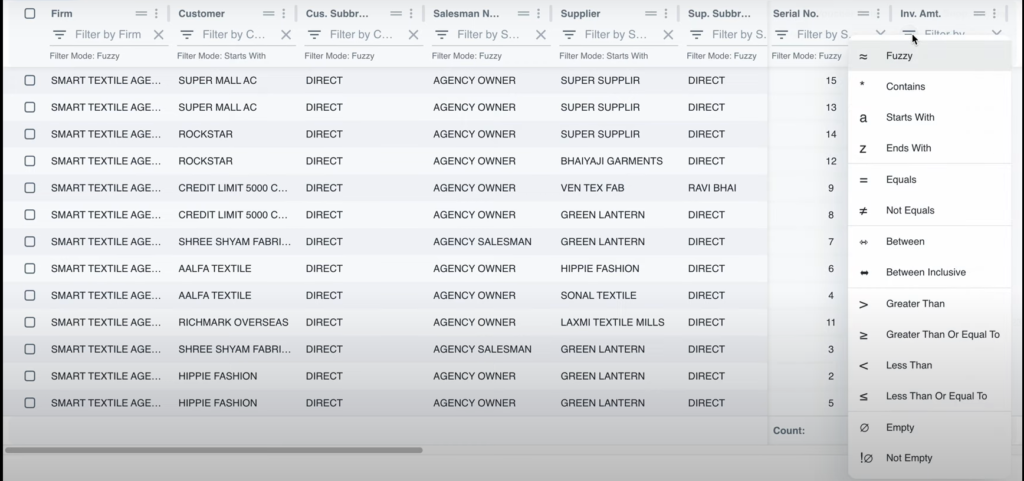This screenshot has width=1024, height=481.
Task: Clear the Firm filter field
Action: point(158,35)
